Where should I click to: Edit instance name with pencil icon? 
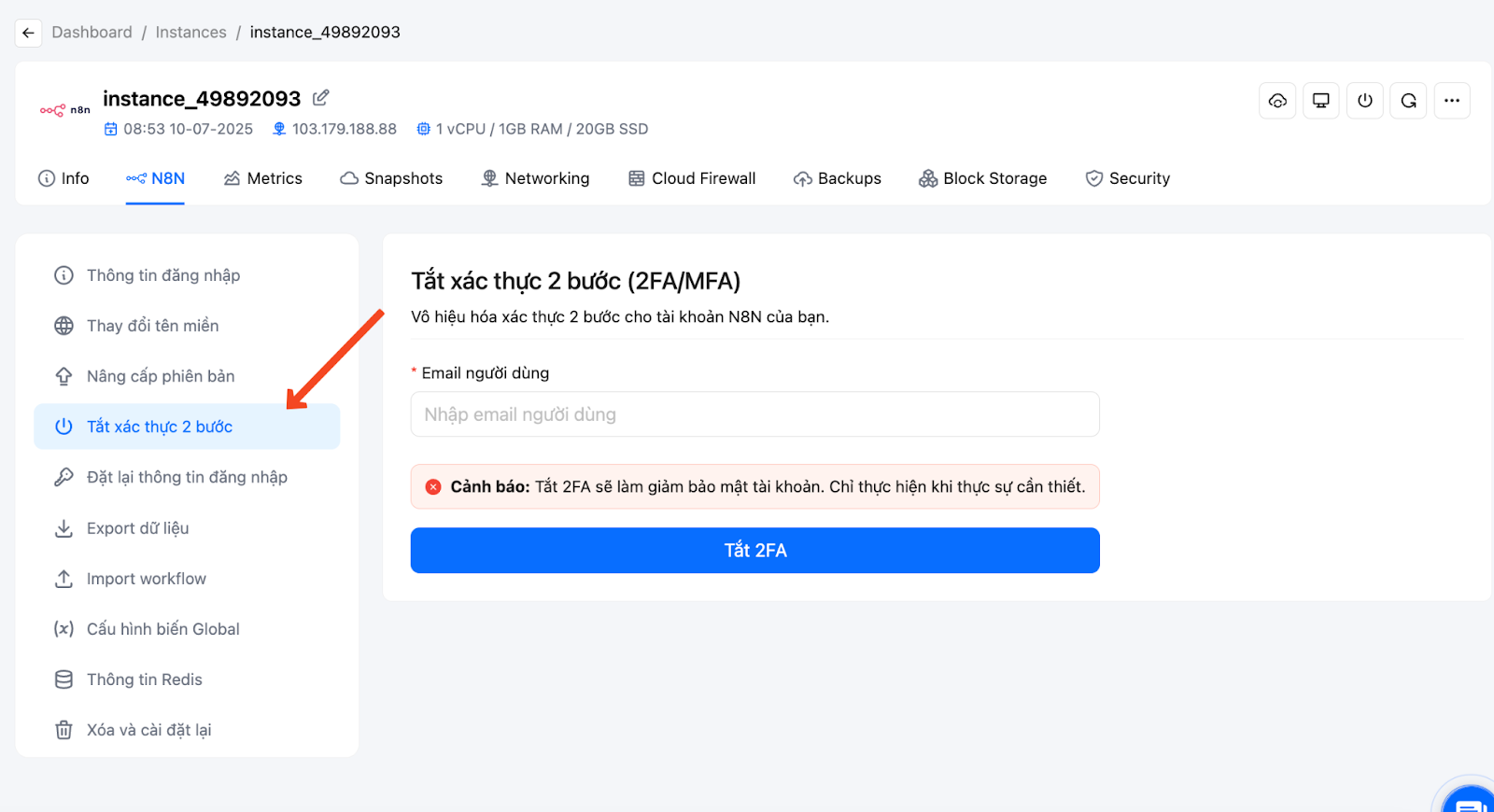pyautogui.click(x=320, y=98)
